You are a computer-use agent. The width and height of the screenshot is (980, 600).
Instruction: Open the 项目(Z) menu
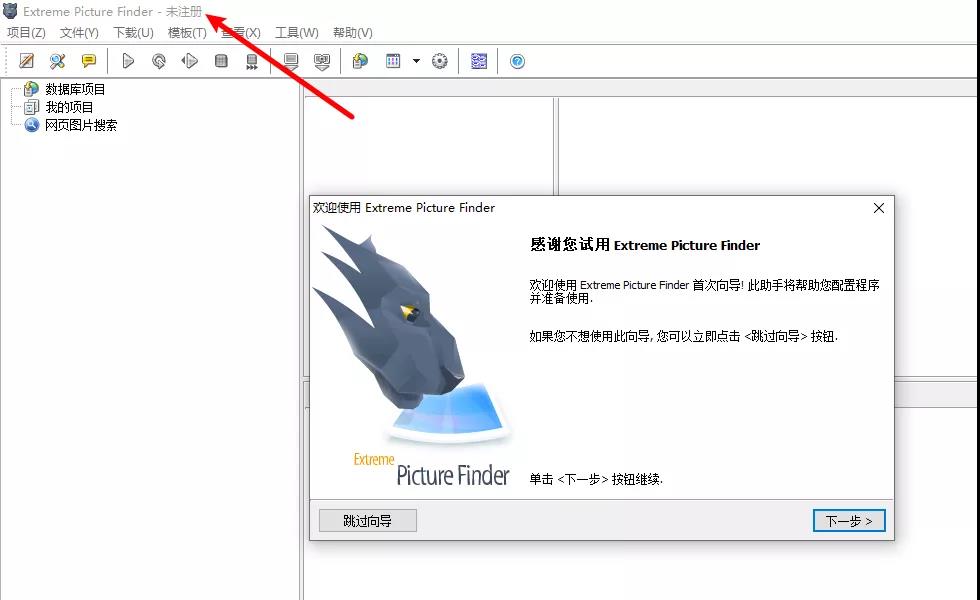[26, 32]
